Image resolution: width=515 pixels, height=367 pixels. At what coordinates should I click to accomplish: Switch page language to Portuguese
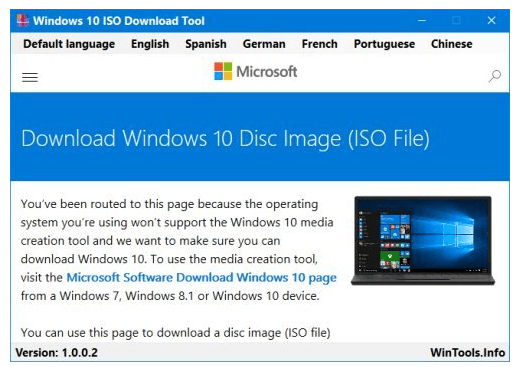point(384,44)
